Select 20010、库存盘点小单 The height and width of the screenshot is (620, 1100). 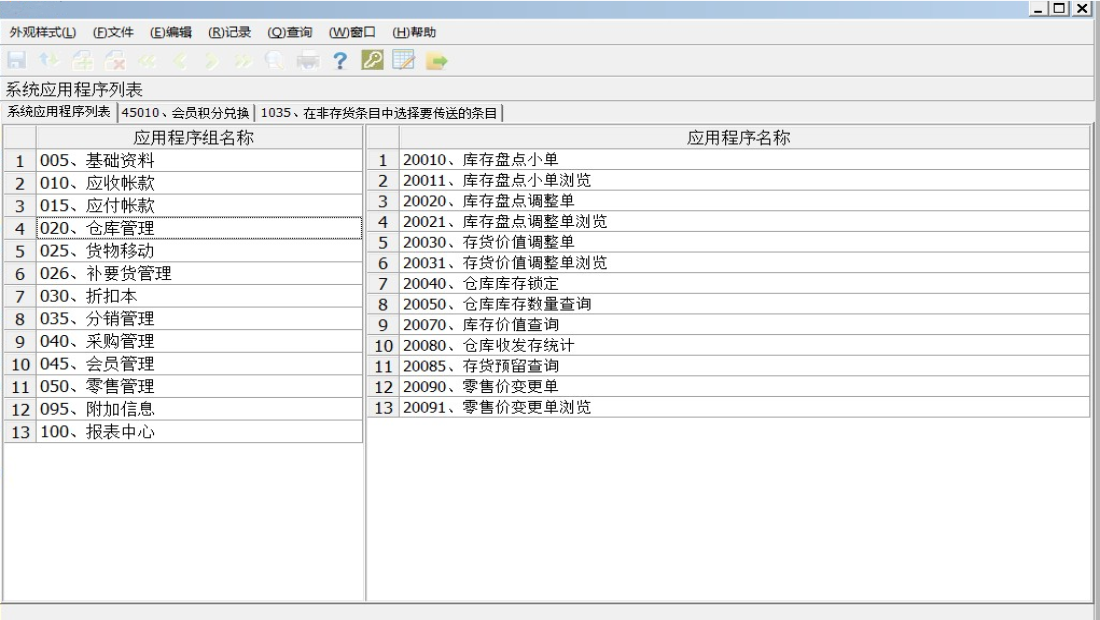(744, 159)
